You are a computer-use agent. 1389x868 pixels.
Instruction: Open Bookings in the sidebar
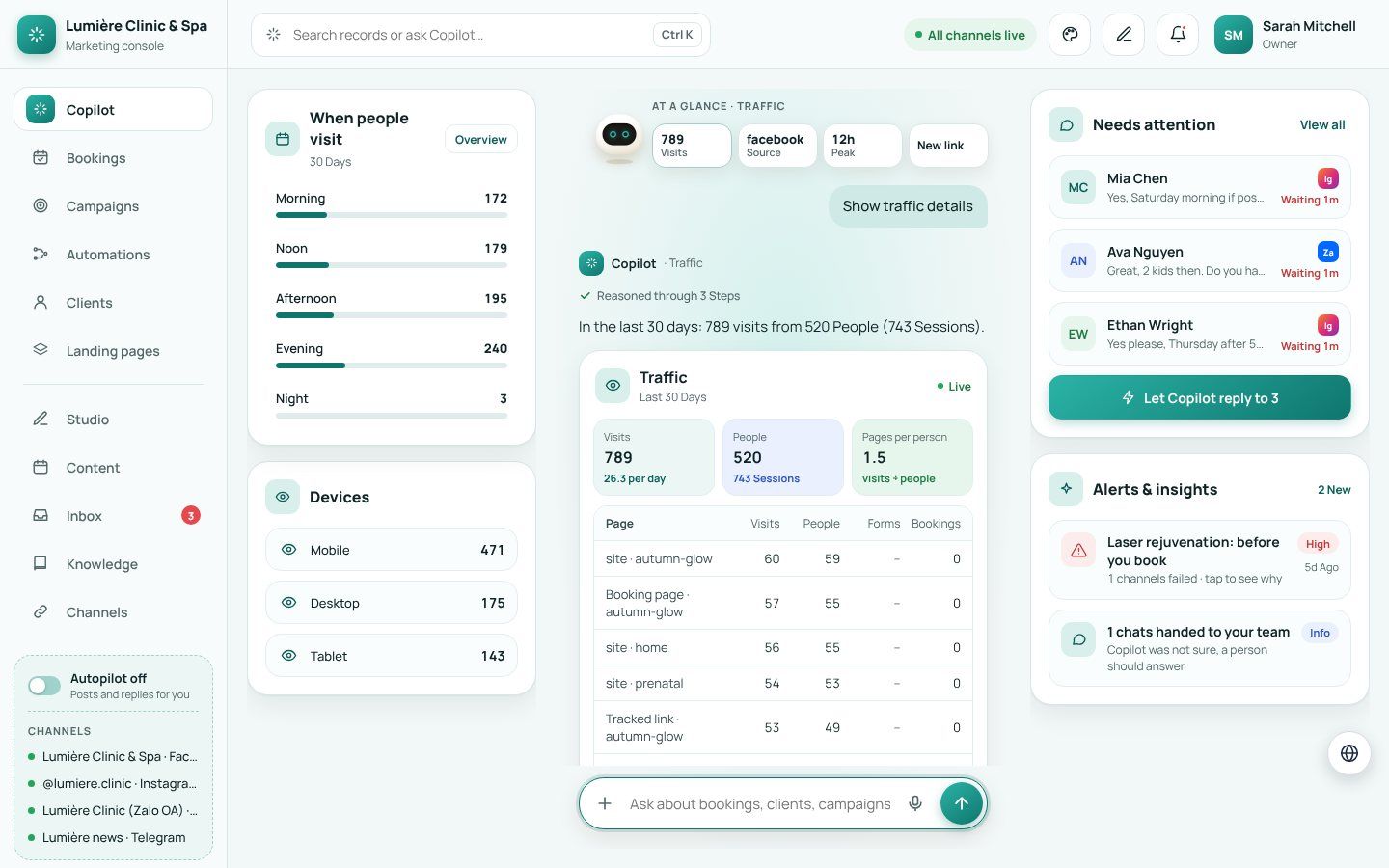[113, 158]
